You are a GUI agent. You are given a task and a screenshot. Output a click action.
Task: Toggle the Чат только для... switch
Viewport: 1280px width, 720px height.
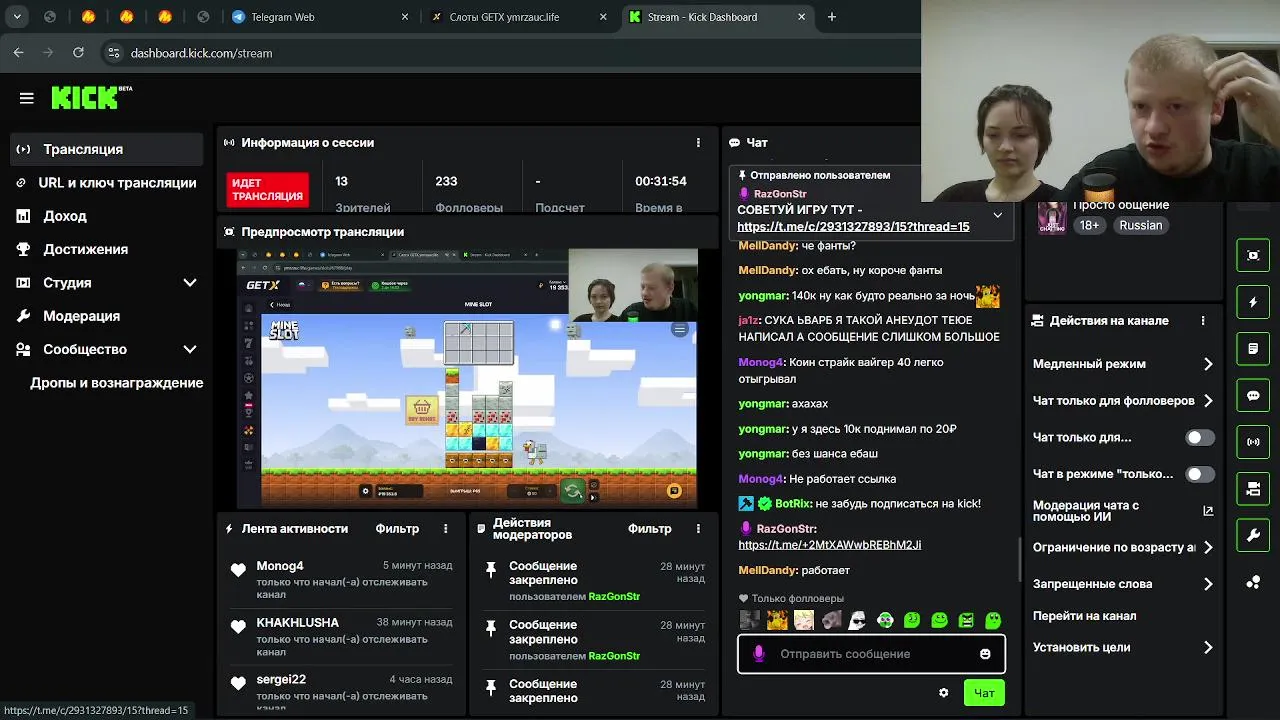point(1199,438)
